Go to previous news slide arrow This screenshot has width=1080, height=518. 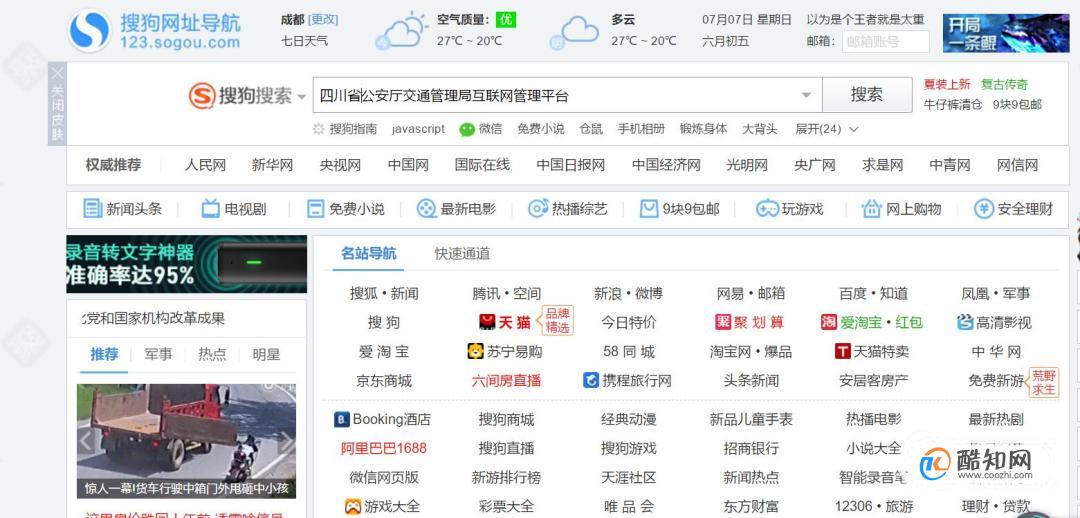click(86, 440)
